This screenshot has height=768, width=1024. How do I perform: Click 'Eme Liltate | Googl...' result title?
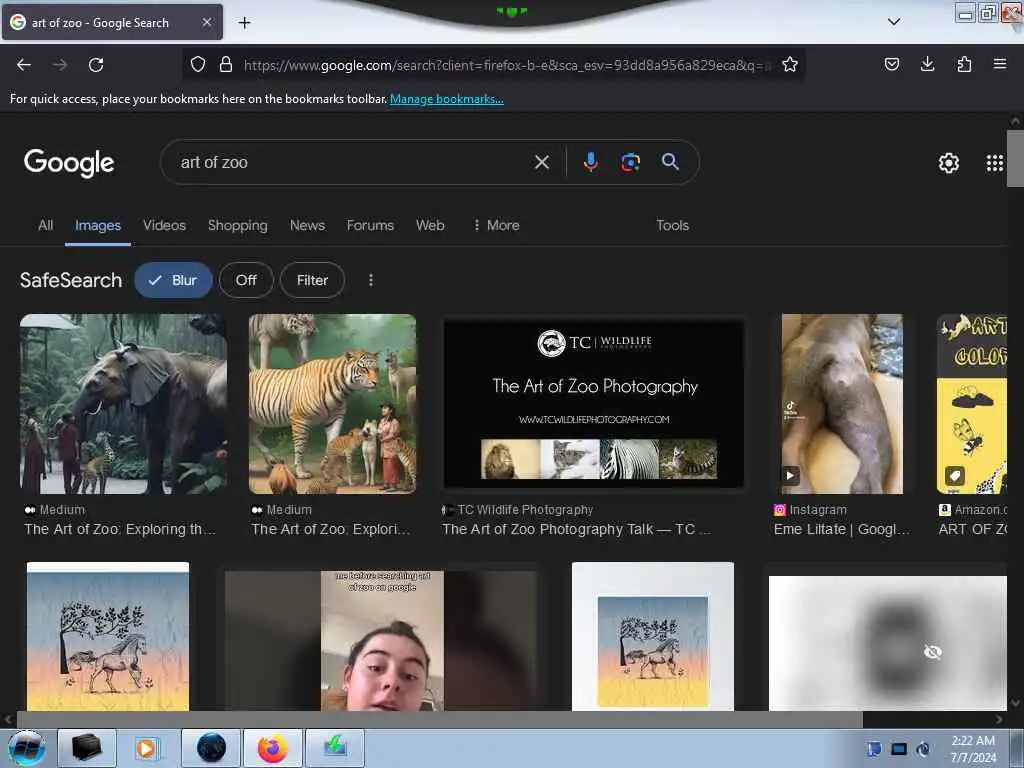pyautogui.click(x=842, y=529)
